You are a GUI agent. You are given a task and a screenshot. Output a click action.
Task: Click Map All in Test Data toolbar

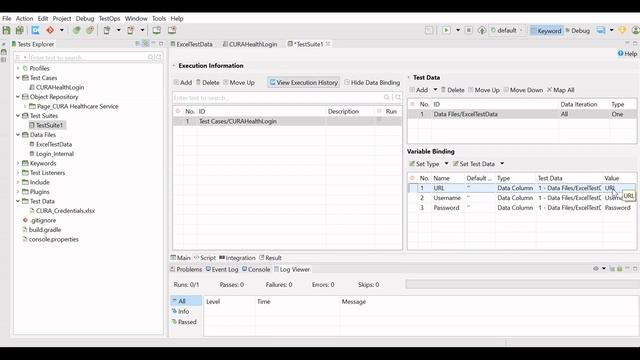coord(560,90)
